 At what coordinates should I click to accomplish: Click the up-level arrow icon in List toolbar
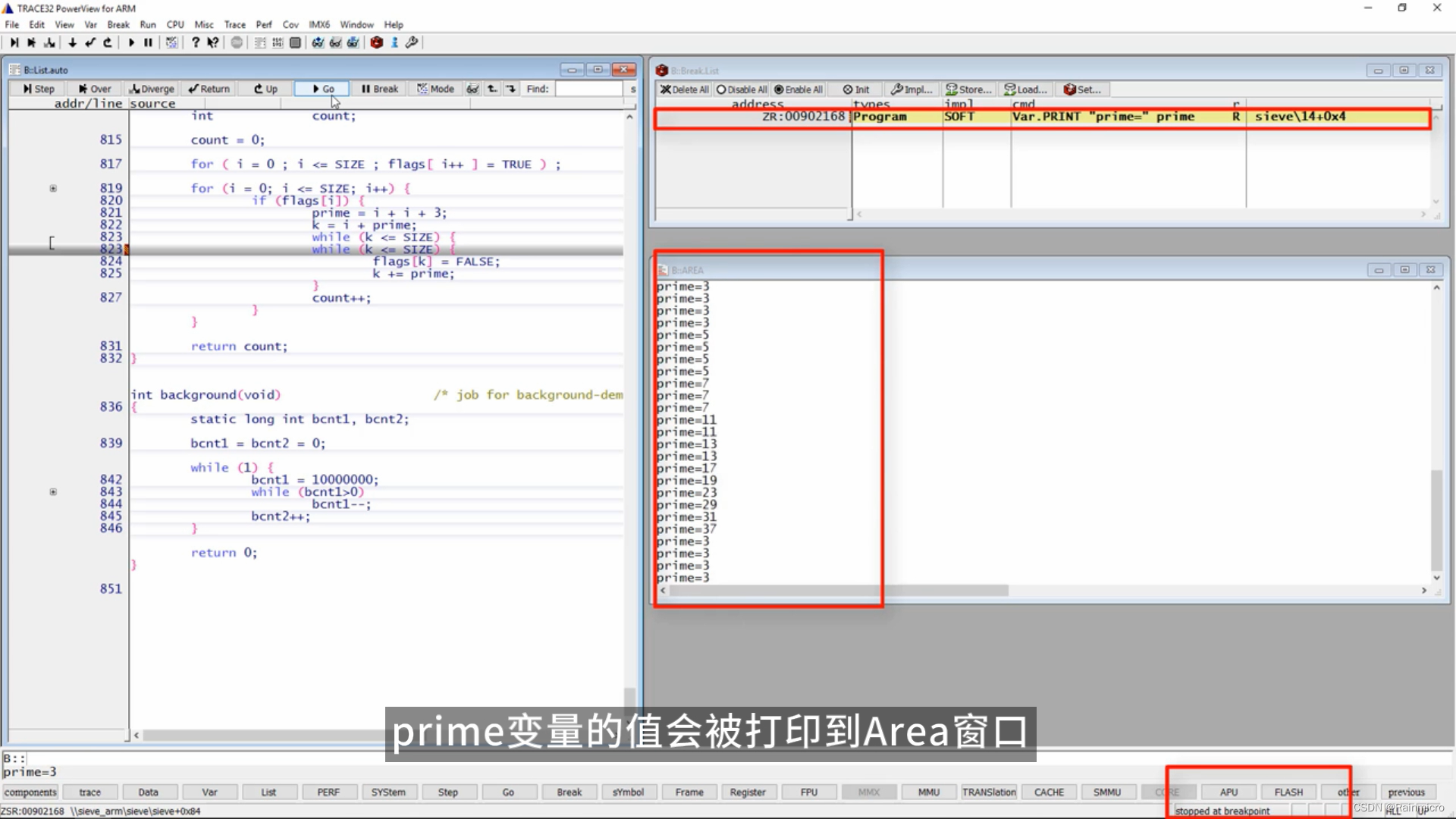pos(492,89)
